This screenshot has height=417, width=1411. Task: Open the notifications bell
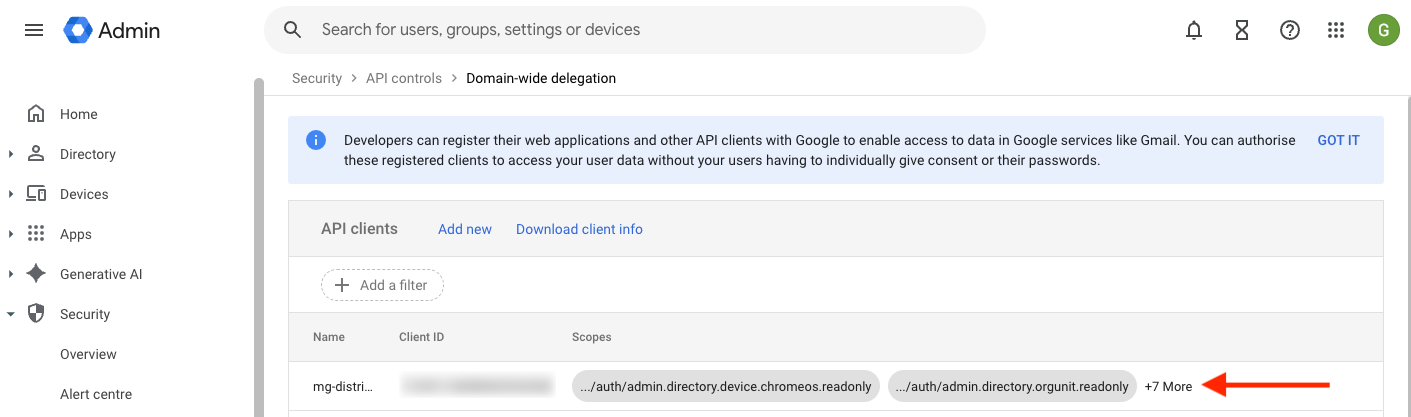coord(1193,30)
